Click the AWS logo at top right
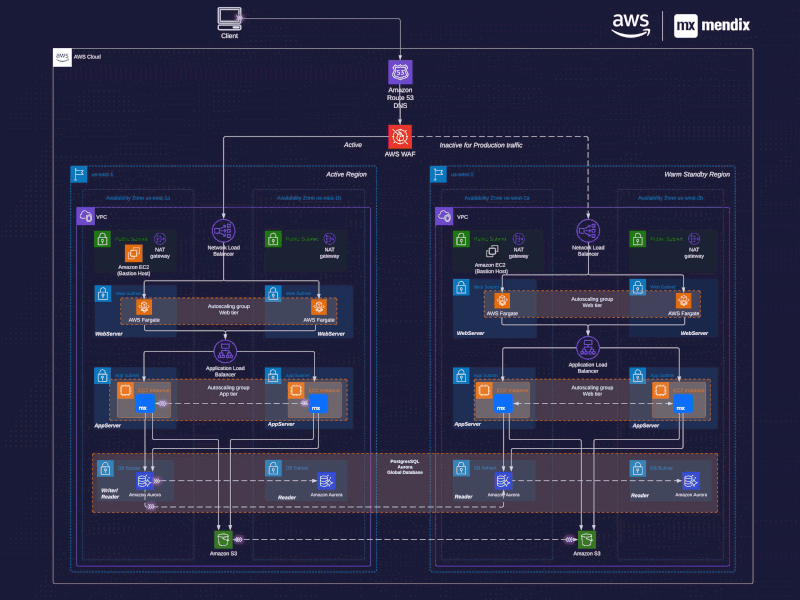800x600 pixels. coord(628,24)
